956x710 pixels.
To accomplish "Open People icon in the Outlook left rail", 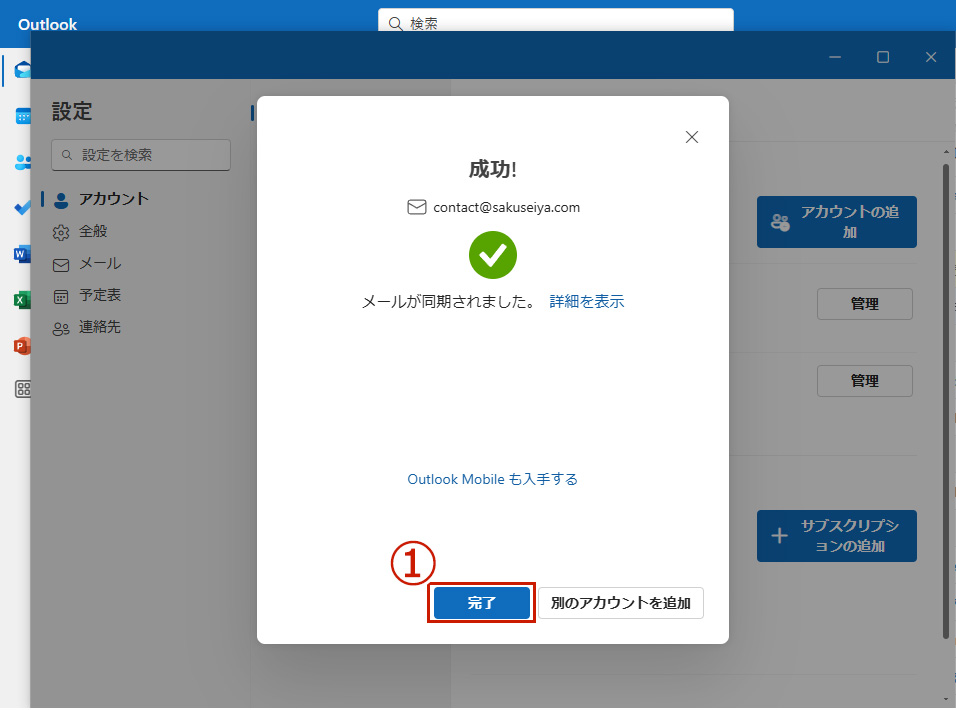I will 23,162.
